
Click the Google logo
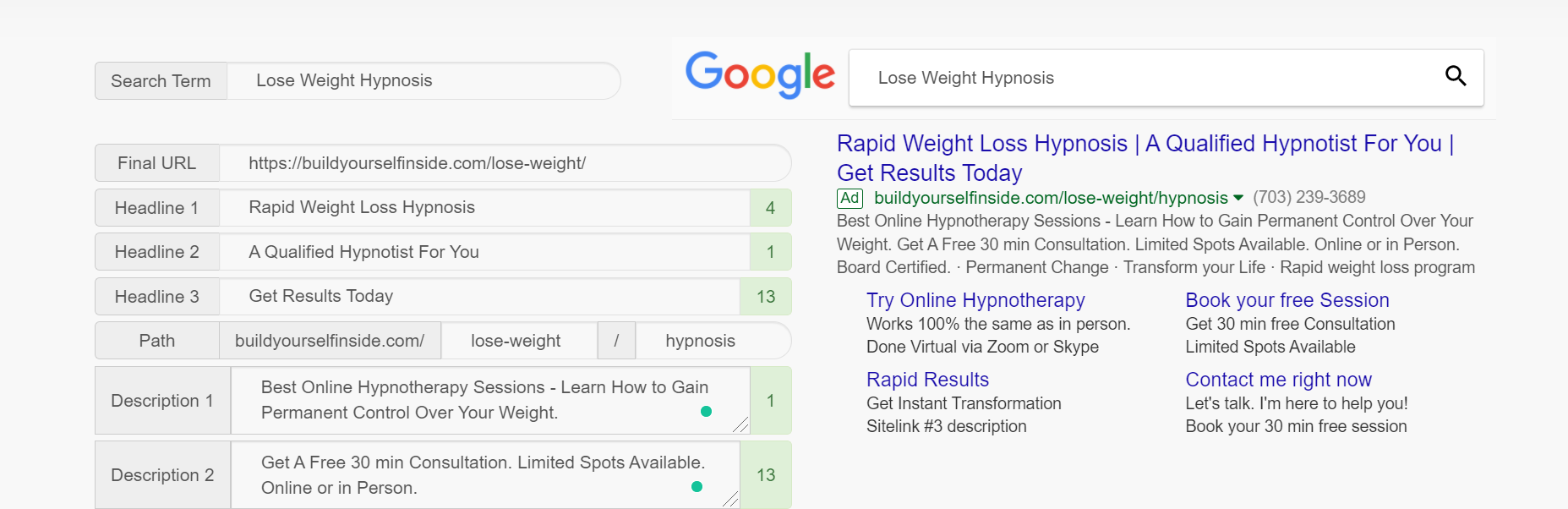pos(760,74)
